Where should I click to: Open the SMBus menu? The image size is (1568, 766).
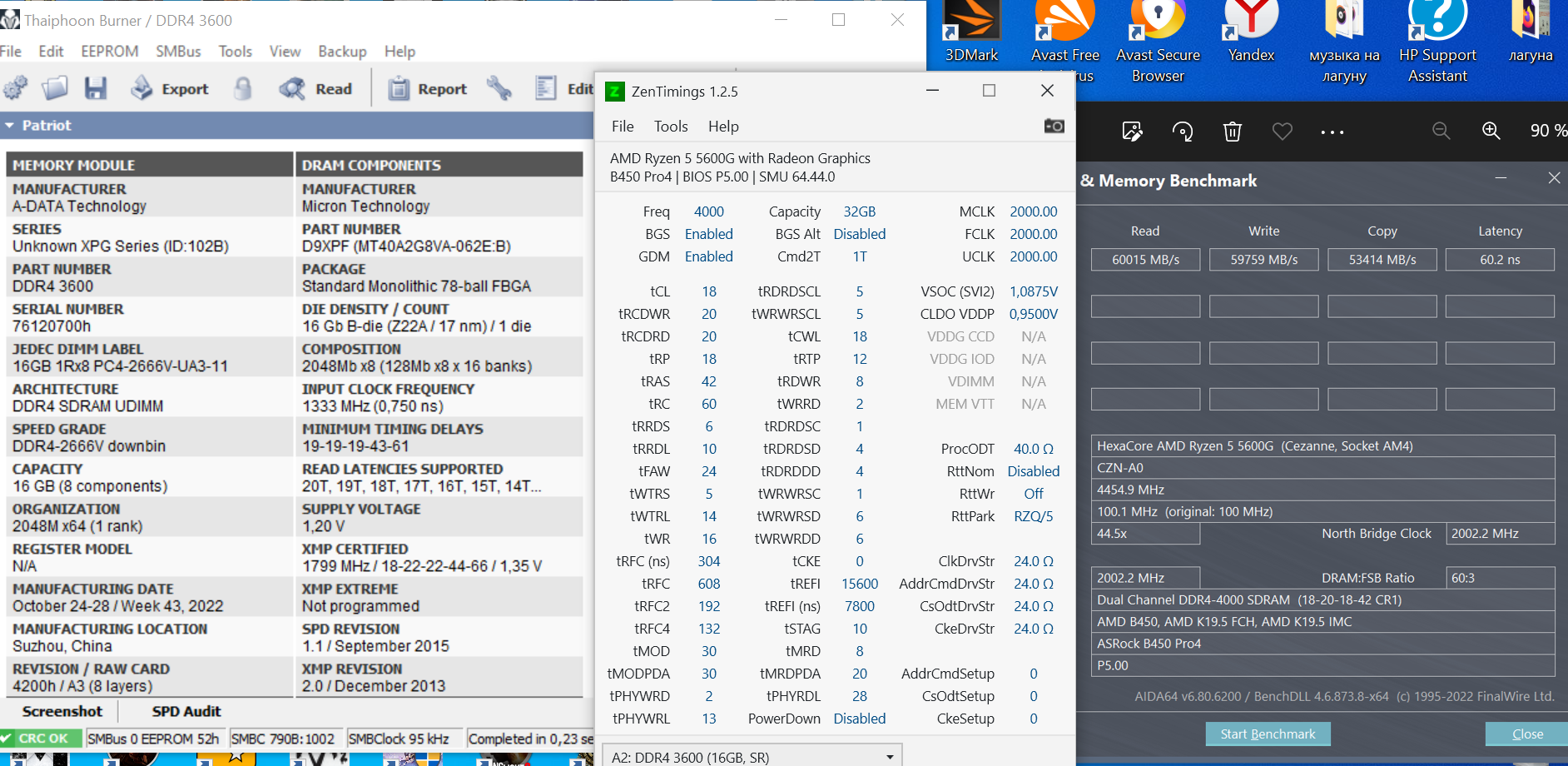pyautogui.click(x=178, y=52)
